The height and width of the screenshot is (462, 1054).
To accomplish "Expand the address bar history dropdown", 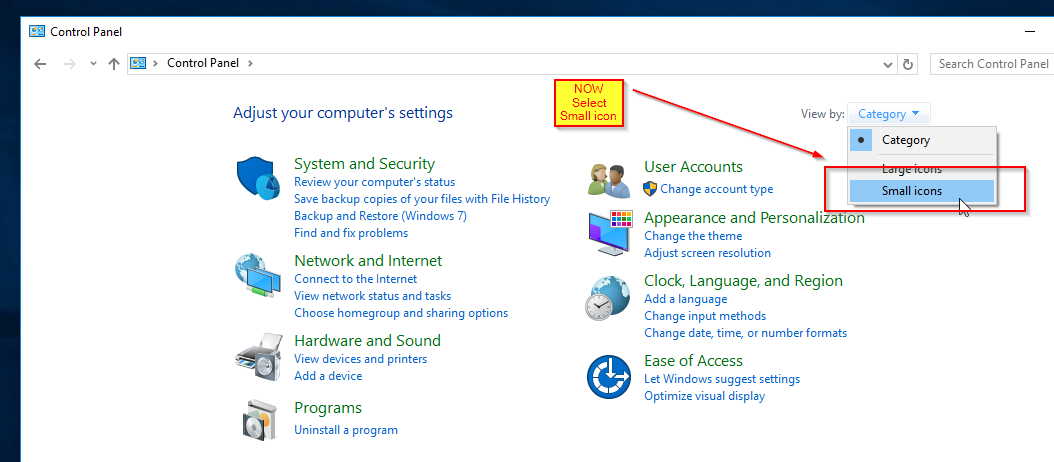I will pyautogui.click(x=888, y=64).
